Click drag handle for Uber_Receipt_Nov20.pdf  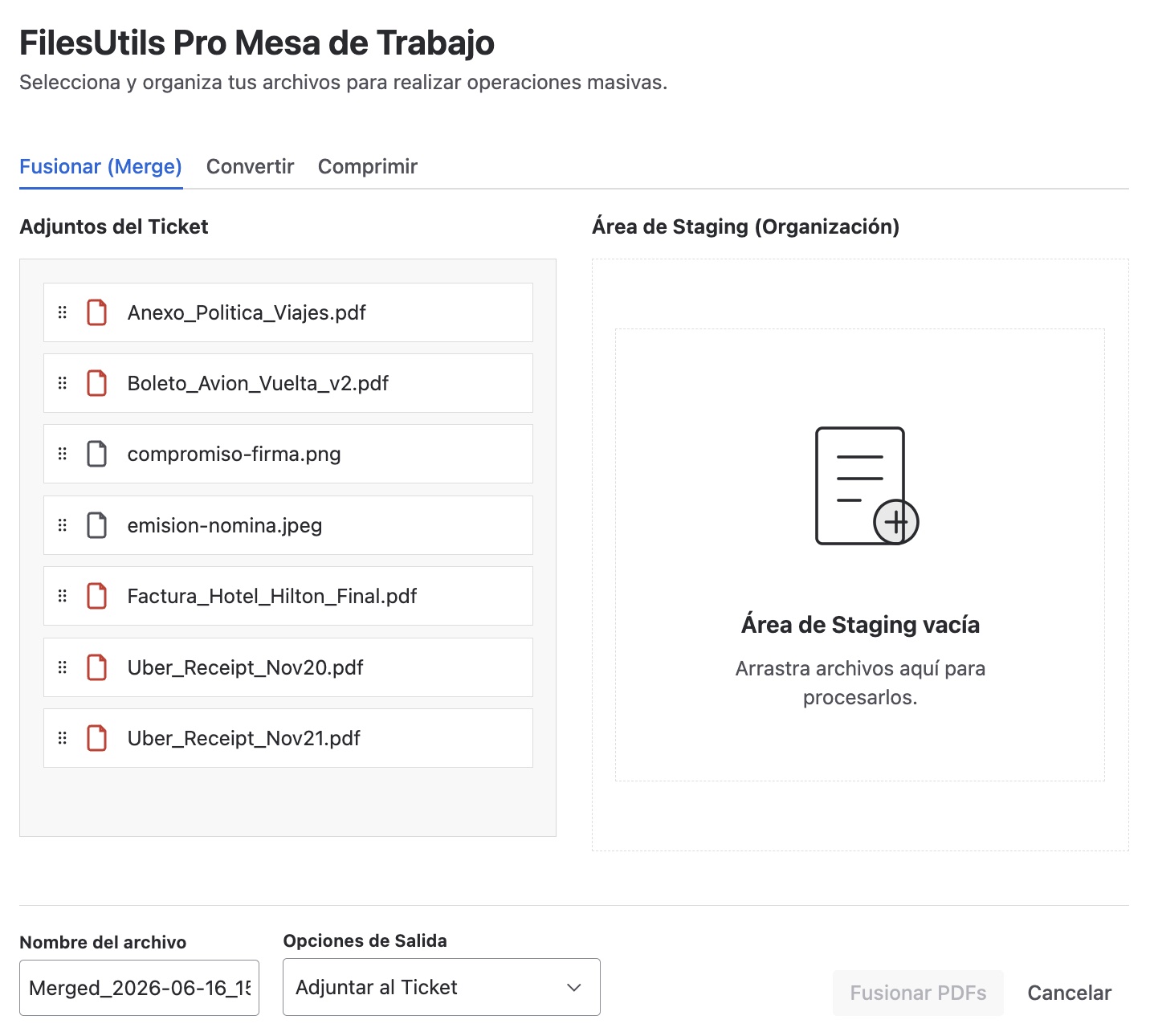[63, 667]
